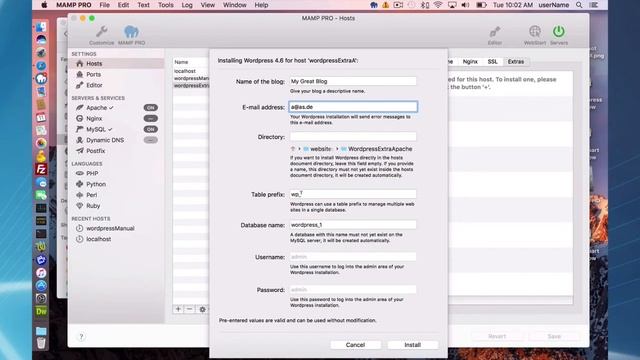Toggle the Nginx server switch
Viewport: 640px width, 360px height.
151,118
